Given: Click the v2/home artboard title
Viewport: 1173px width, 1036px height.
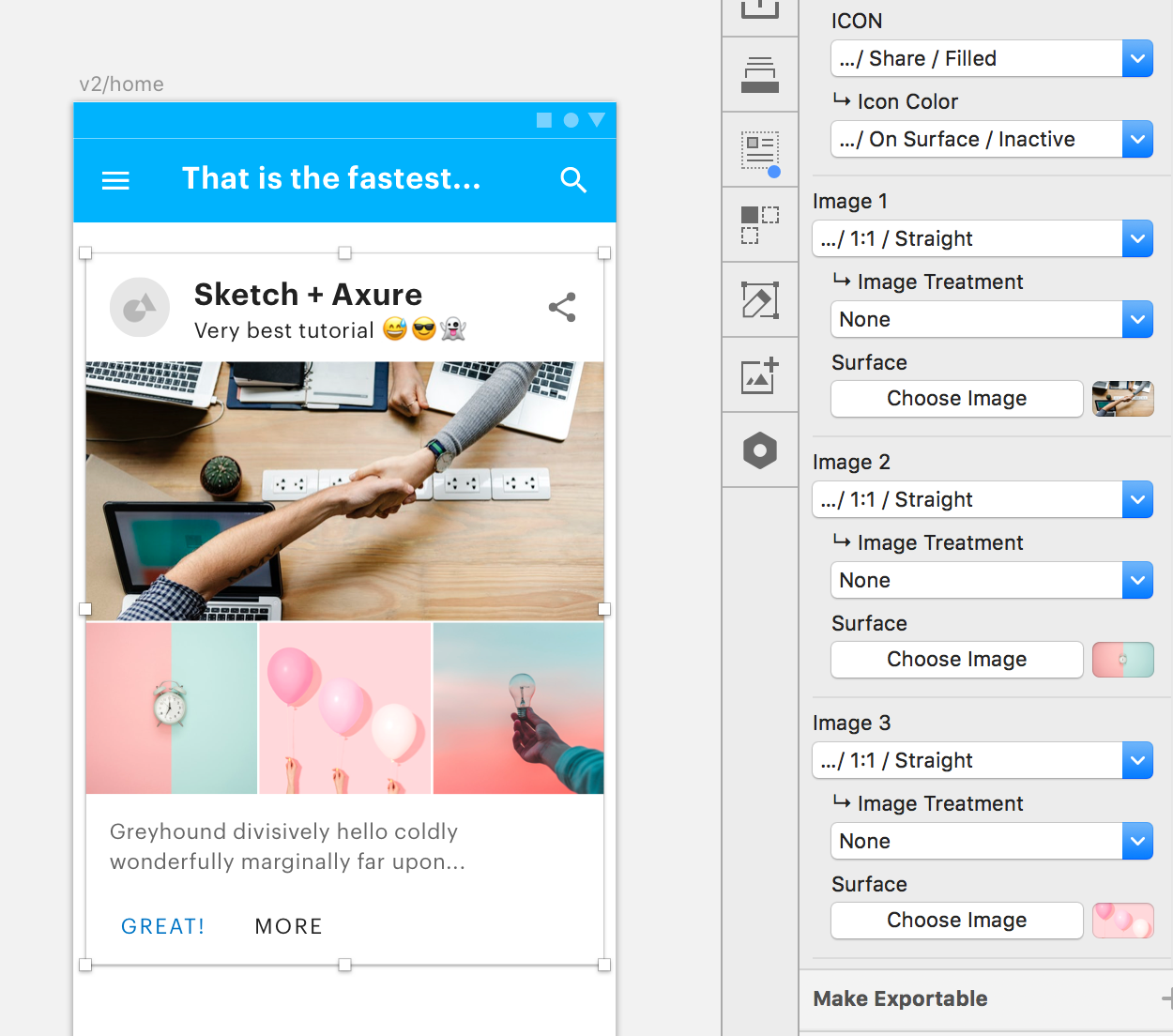Looking at the screenshot, I should click(121, 84).
